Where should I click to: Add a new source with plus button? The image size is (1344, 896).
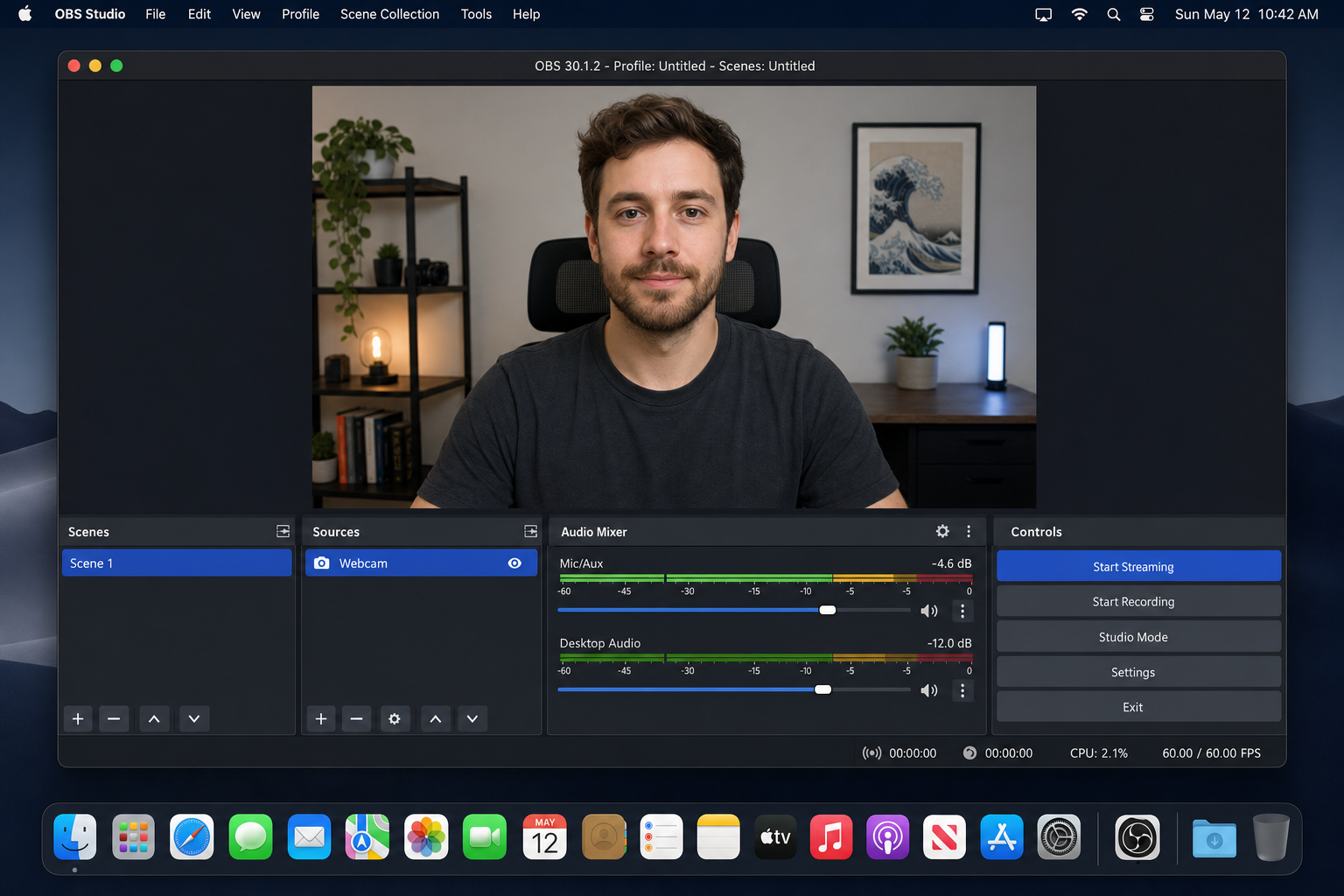pyautogui.click(x=321, y=718)
